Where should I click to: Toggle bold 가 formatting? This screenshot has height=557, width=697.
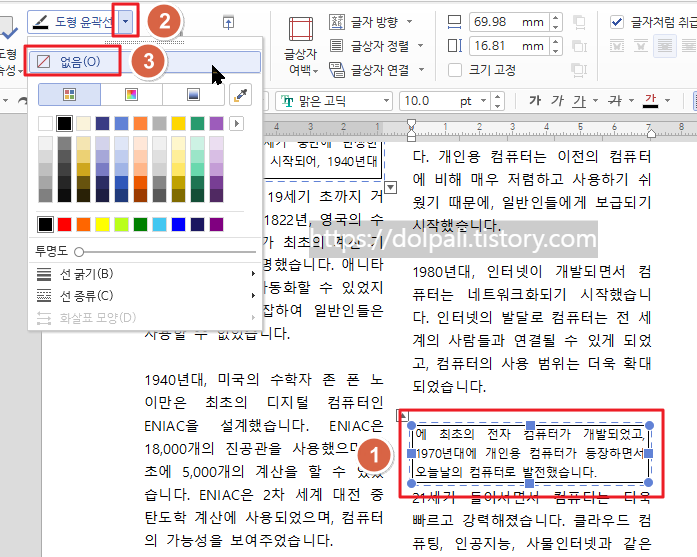(x=535, y=100)
